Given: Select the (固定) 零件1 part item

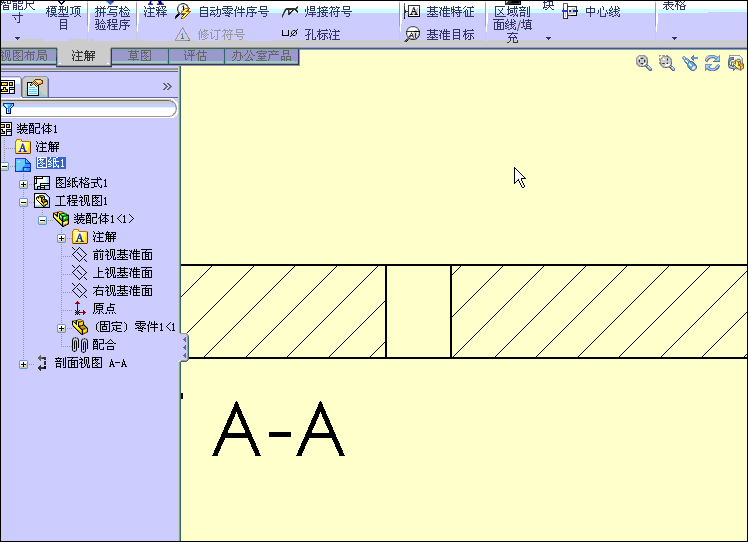Looking at the screenshot, I should coord(135,327).
